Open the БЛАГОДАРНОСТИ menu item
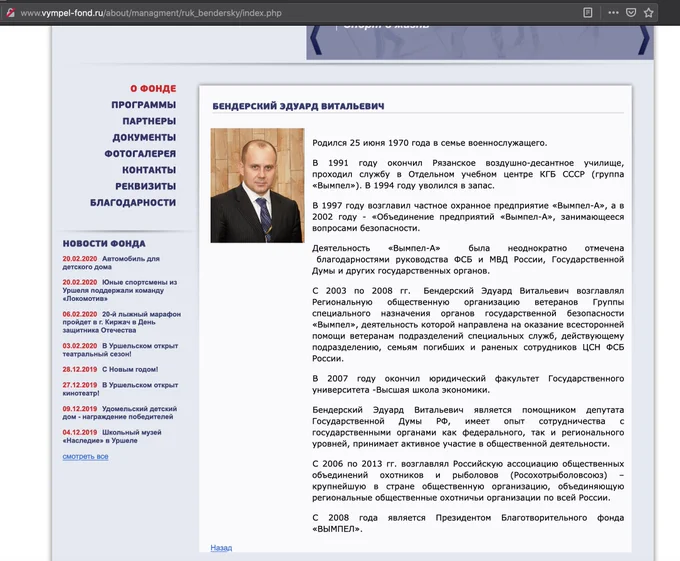The height and width of the screenshot is (561, 680). pyautogui.click(x=133, y=202)
